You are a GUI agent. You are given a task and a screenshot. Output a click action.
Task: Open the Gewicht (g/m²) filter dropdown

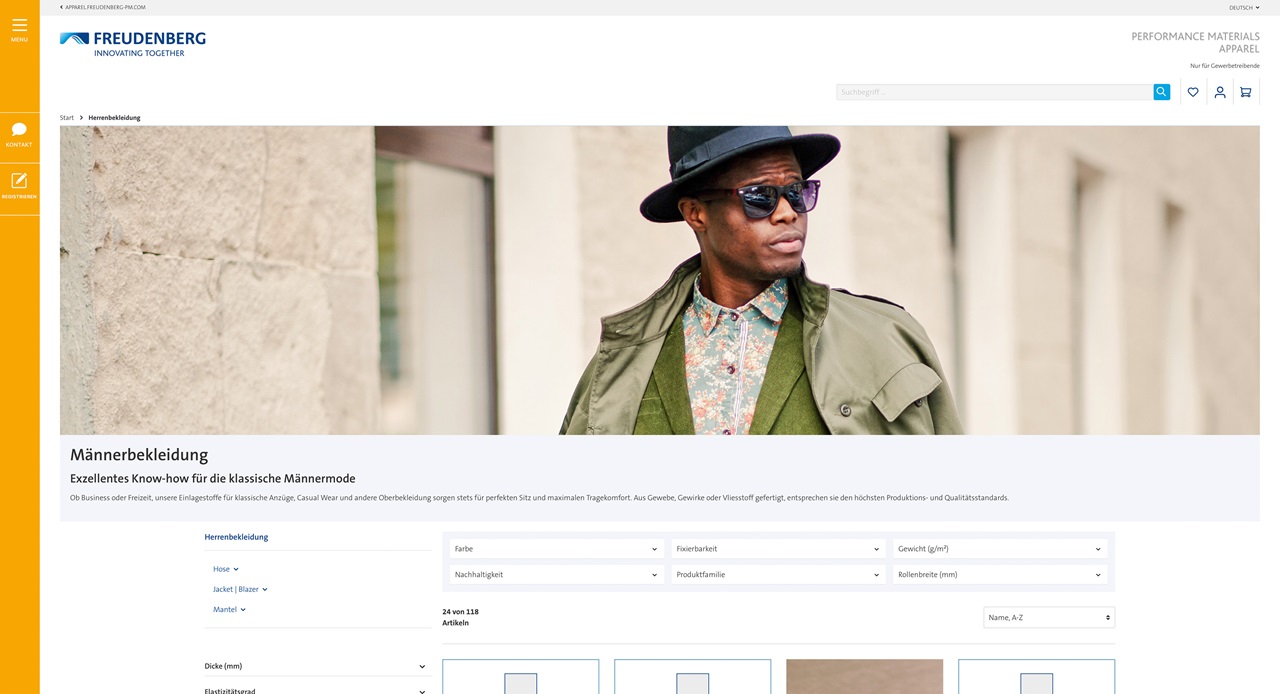(x=999, y=548)
